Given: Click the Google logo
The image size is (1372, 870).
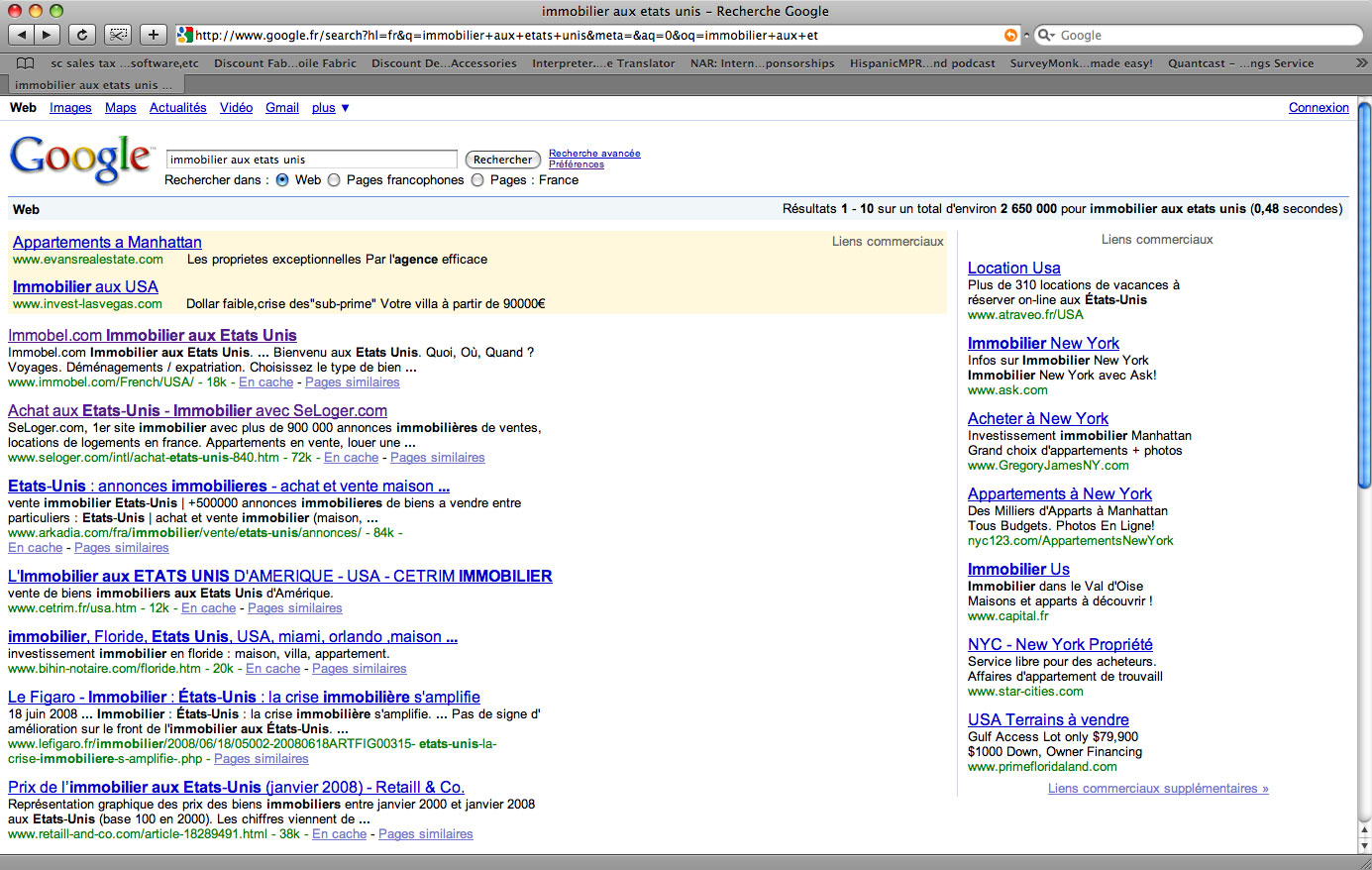Looking at the screenshot, I should click(80, 160).
